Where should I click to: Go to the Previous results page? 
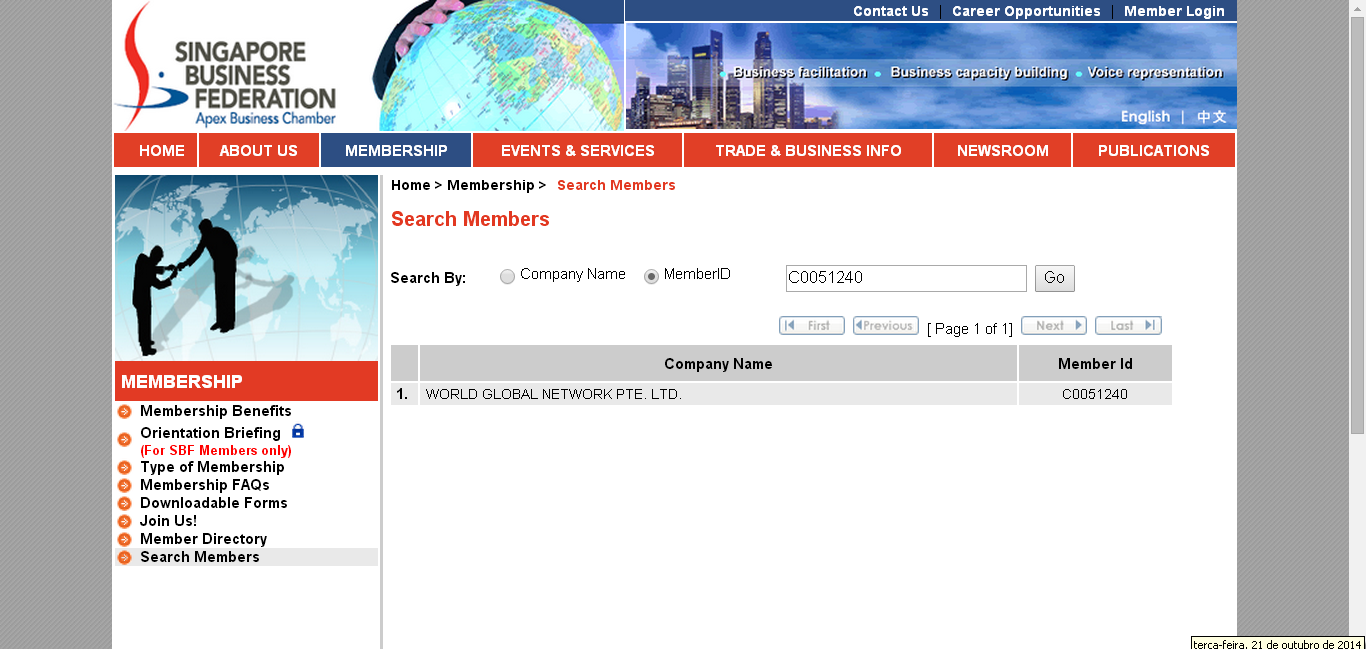coord(886,325)
